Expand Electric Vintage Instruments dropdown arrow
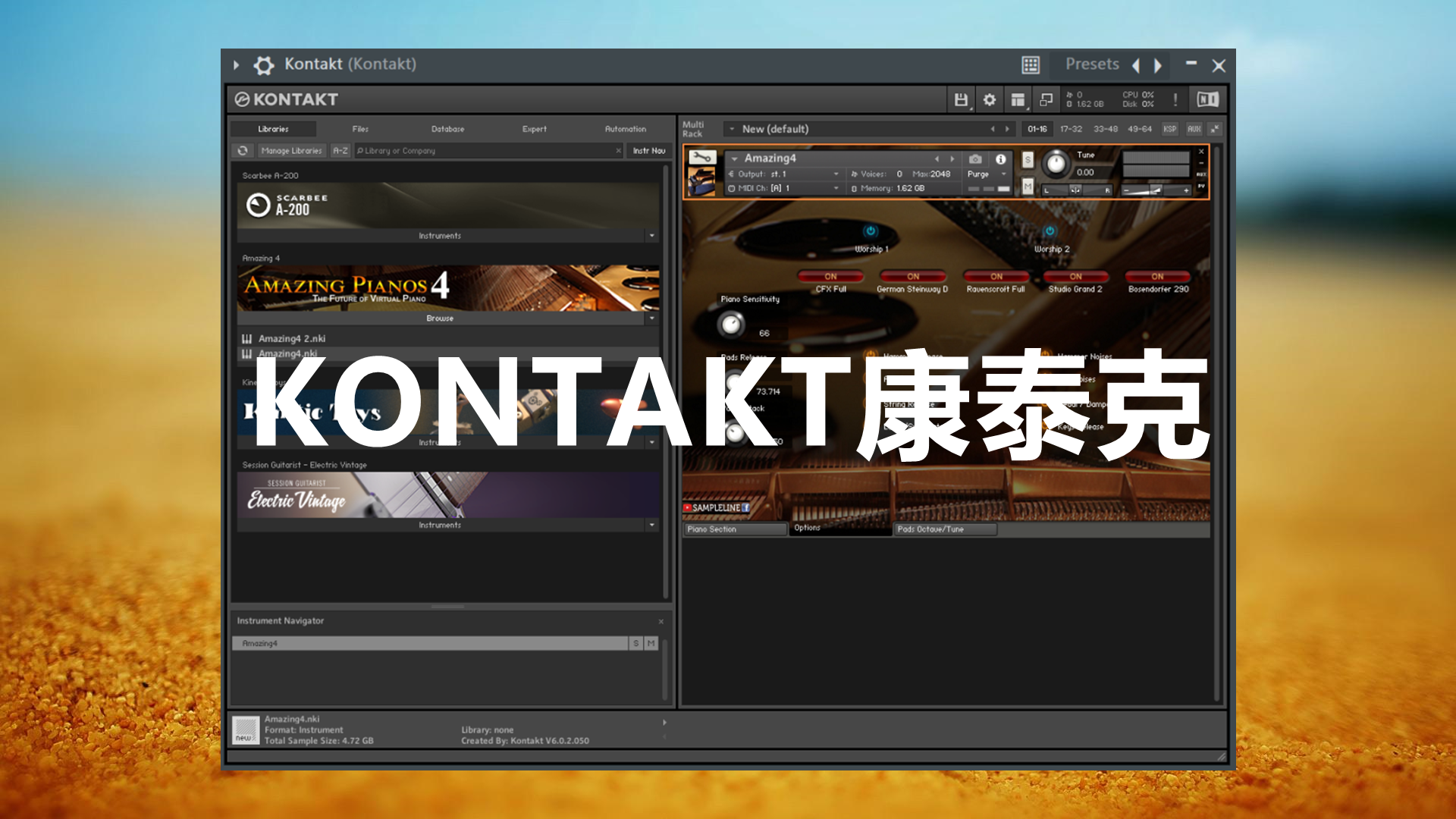The width and height of the screenshot is (1456, 819). click(x=651, y=525)
